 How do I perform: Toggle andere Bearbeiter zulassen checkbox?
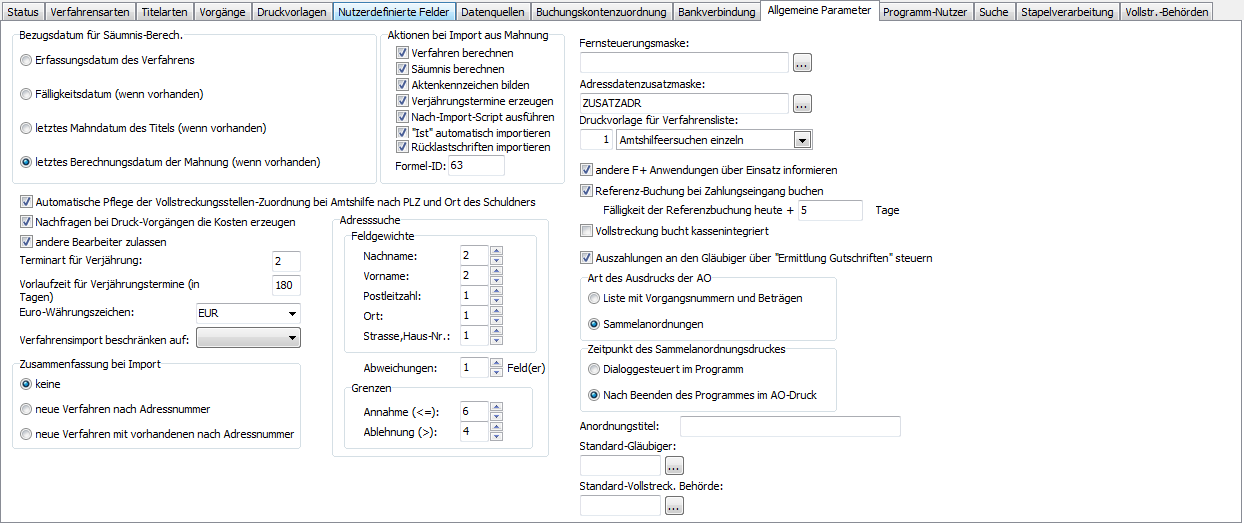26,242
